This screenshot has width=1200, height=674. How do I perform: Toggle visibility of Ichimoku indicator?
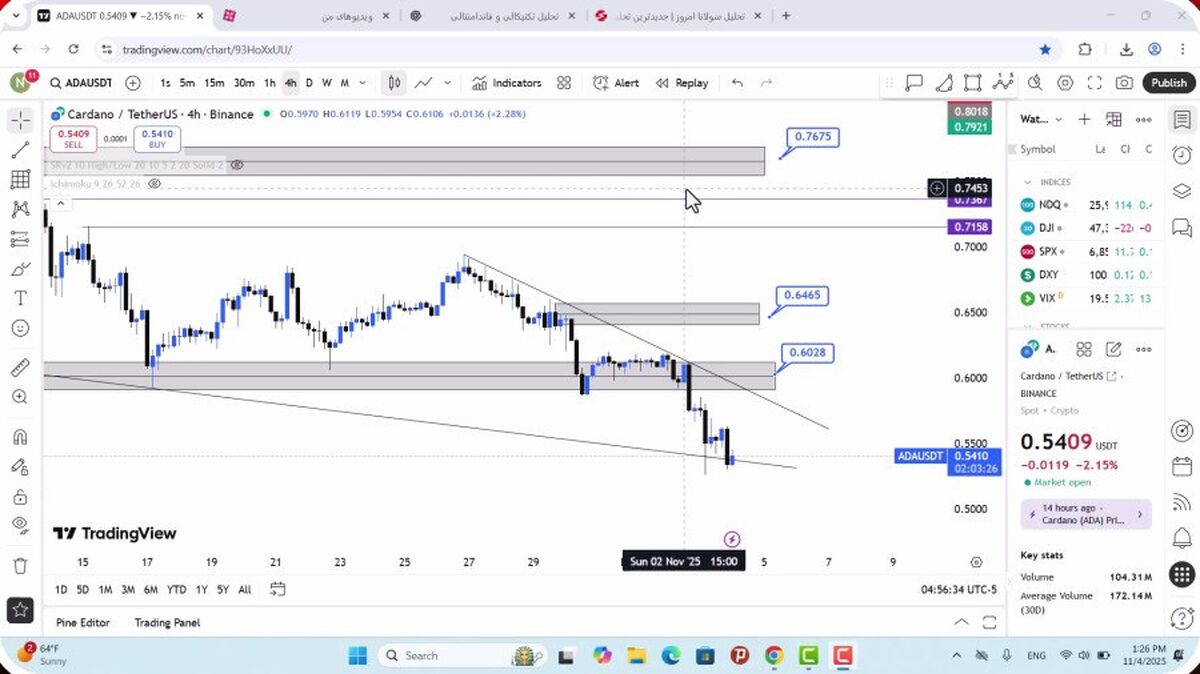coord(155,184)
